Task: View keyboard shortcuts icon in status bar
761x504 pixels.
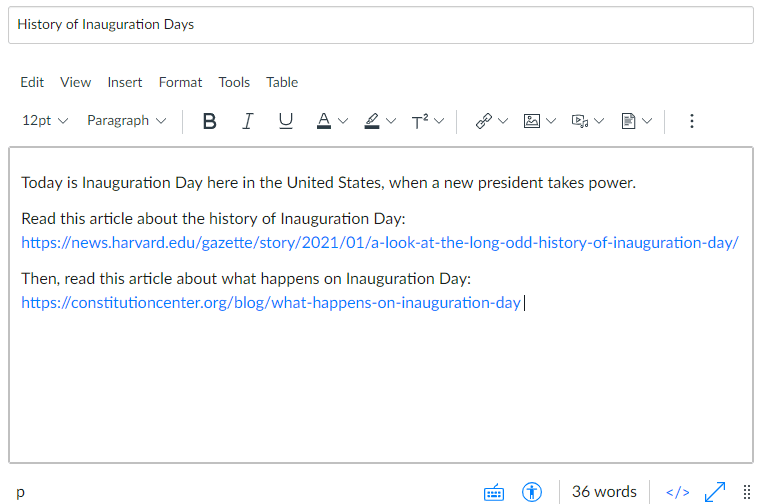Action: 494,492
